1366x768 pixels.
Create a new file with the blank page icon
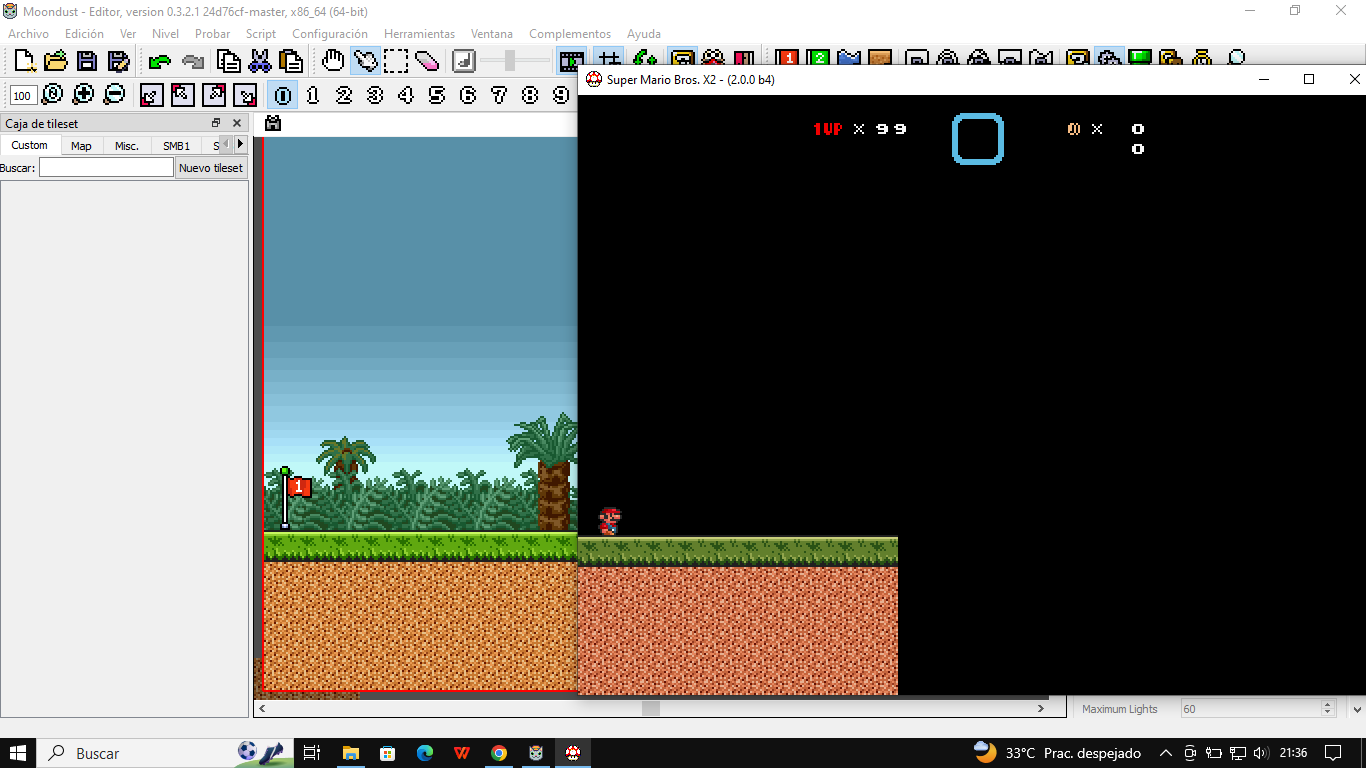click(x=25, y=61)
